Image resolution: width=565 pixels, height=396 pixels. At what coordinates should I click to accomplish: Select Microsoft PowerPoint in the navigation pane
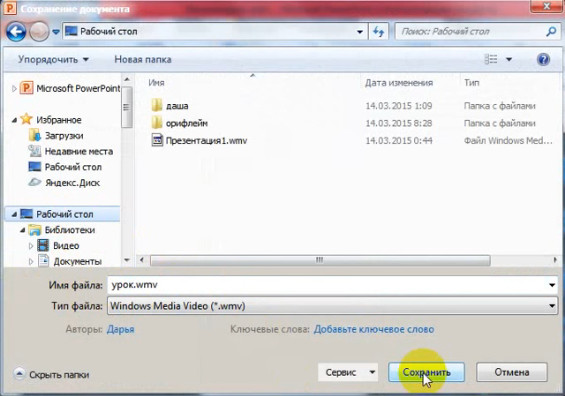[x=70, y=88]
